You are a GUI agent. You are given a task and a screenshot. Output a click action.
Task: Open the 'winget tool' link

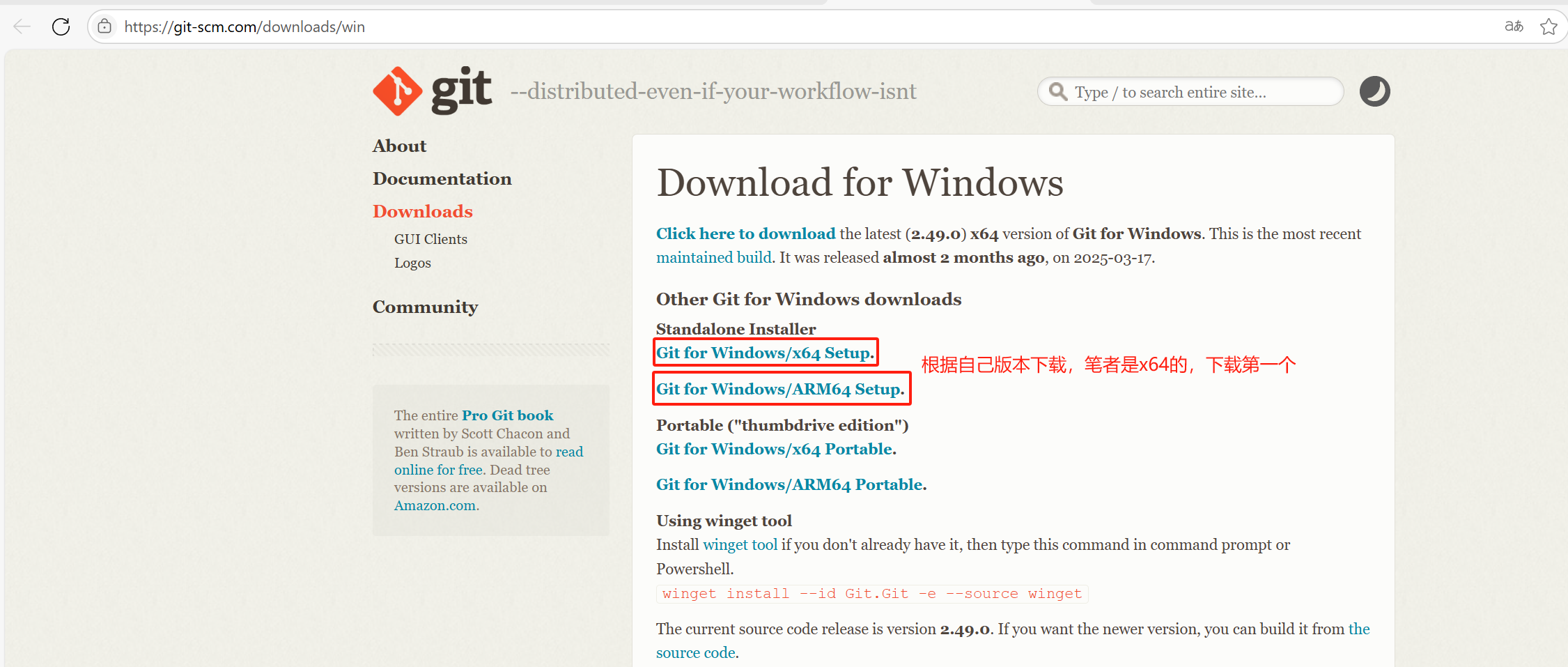pos(740,544)
